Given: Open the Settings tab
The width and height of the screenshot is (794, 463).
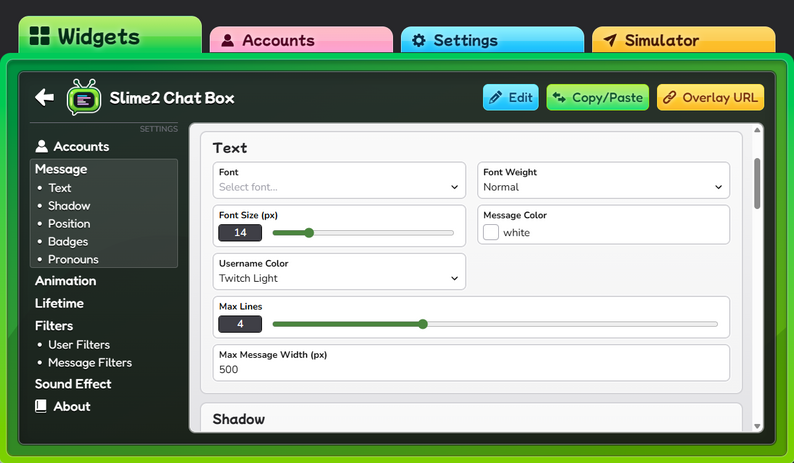Looking at the screenshot, I should 492,40.
